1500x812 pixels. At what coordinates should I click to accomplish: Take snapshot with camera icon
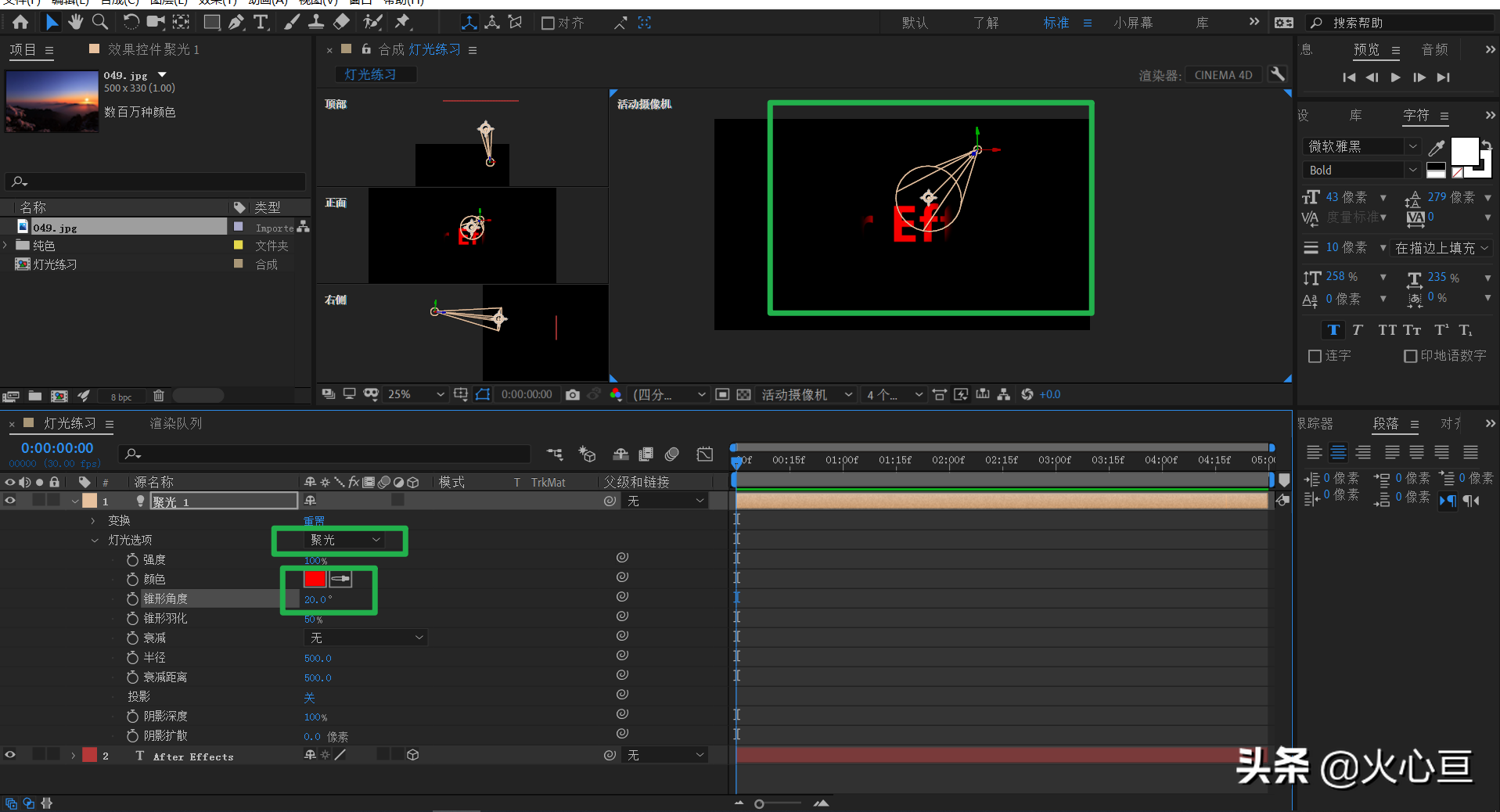(x=573, y=394)
